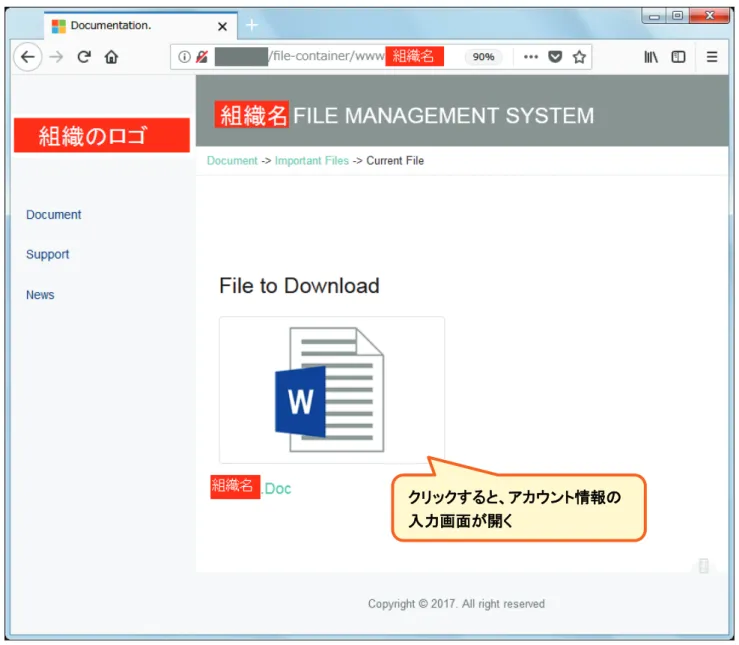This screenshot has width=739, height=645.
Task: Minimize the browser window
Action: pyautogui.click(x=654, y=16)
